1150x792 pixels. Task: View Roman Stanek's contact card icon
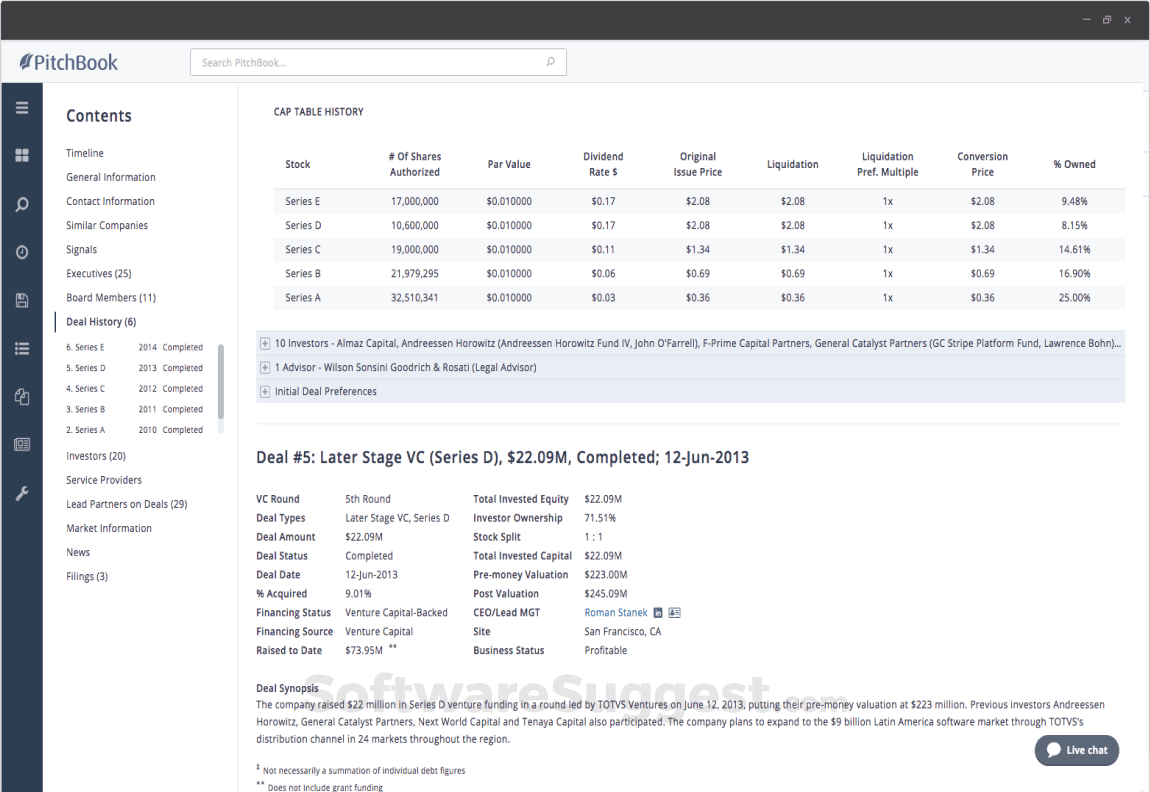click(x=675, y=612)
